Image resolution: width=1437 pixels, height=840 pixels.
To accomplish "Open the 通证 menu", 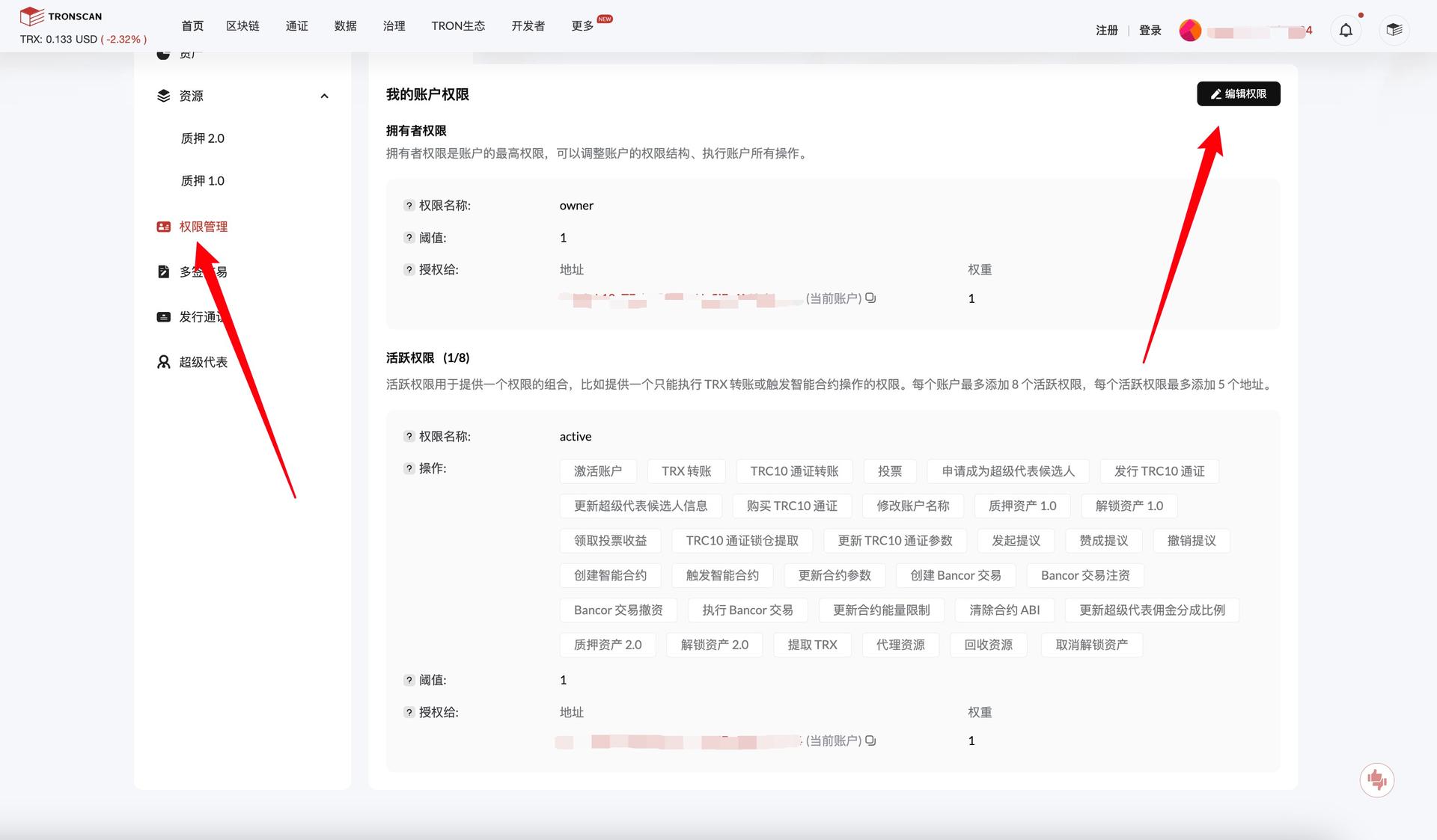I will [296, 25].
